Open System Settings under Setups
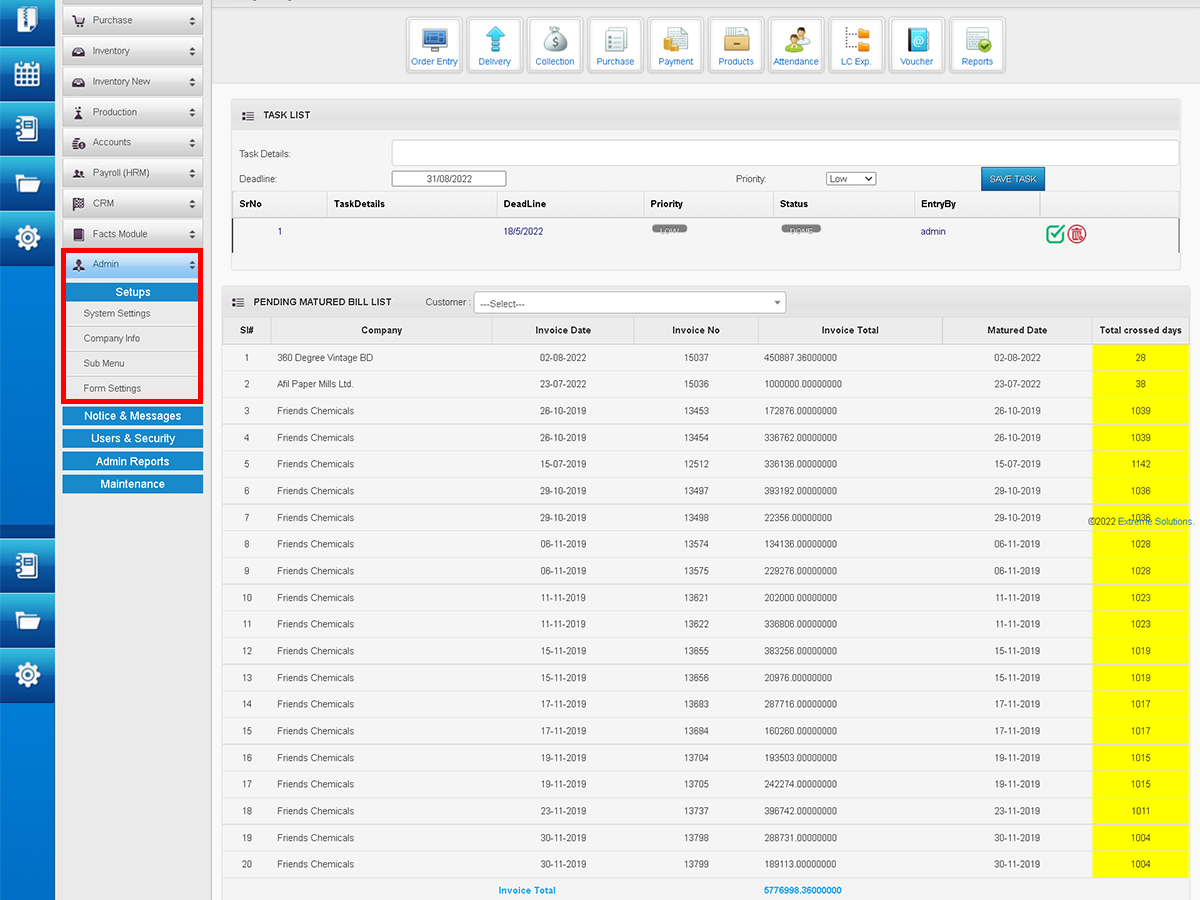 coord(117,313)
